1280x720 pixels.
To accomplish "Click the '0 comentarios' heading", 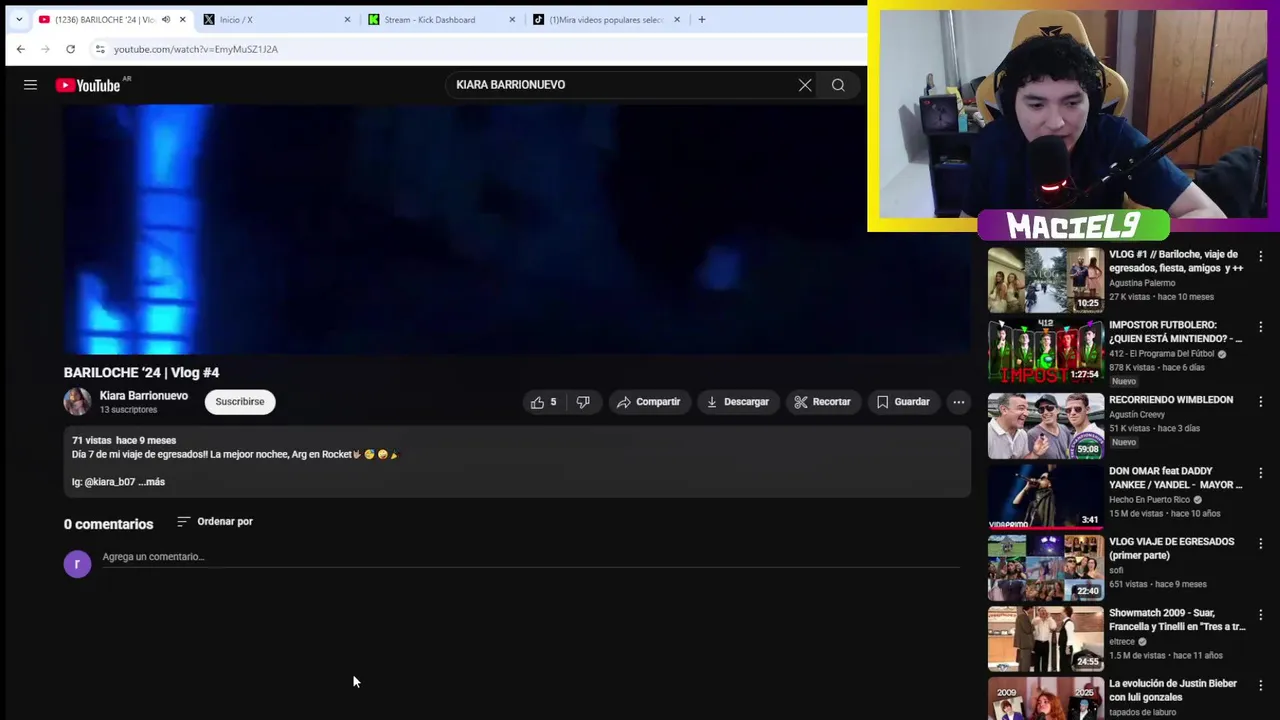I will [x=108, y=524].
